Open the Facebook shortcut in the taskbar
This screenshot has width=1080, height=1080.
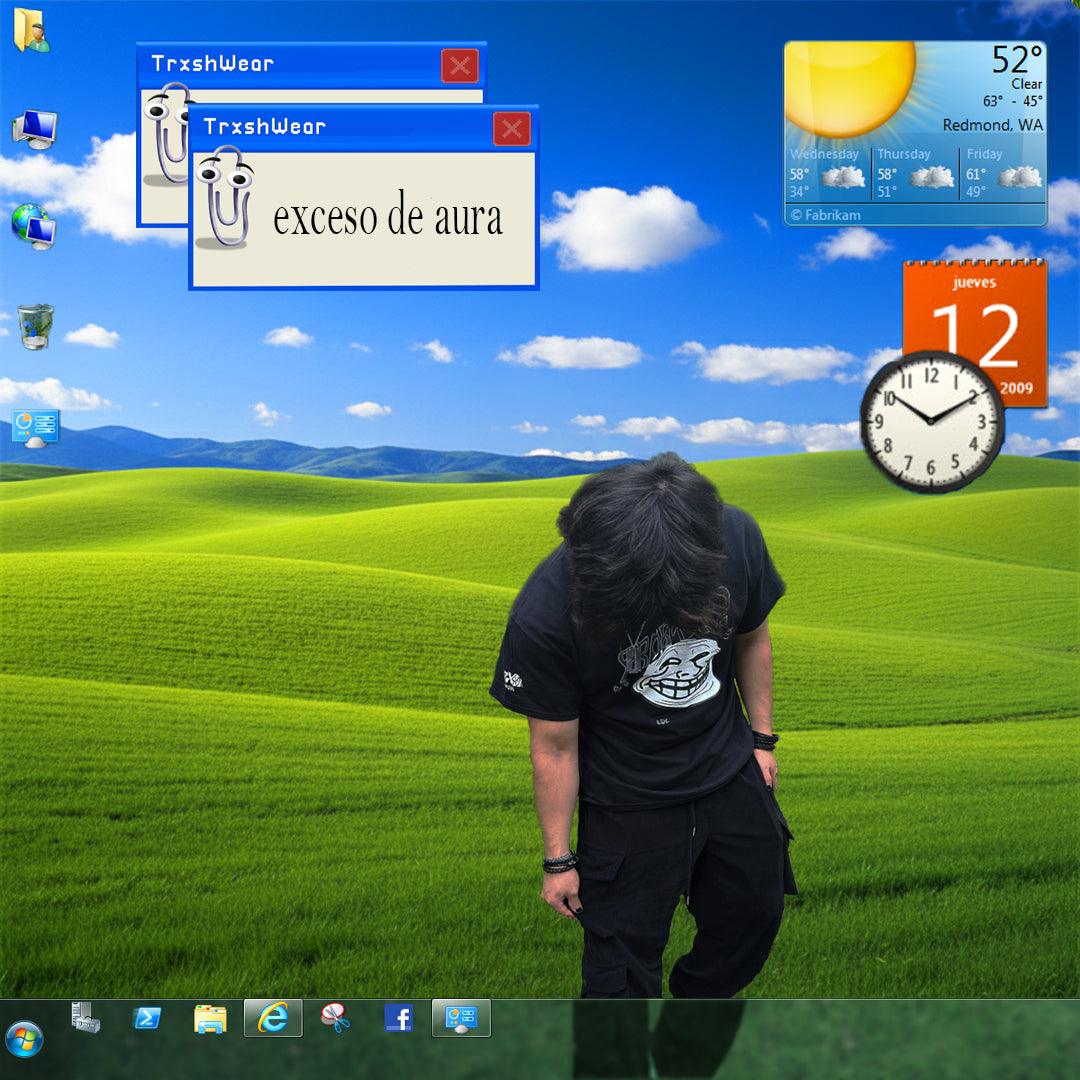(x=399, y=1018)
